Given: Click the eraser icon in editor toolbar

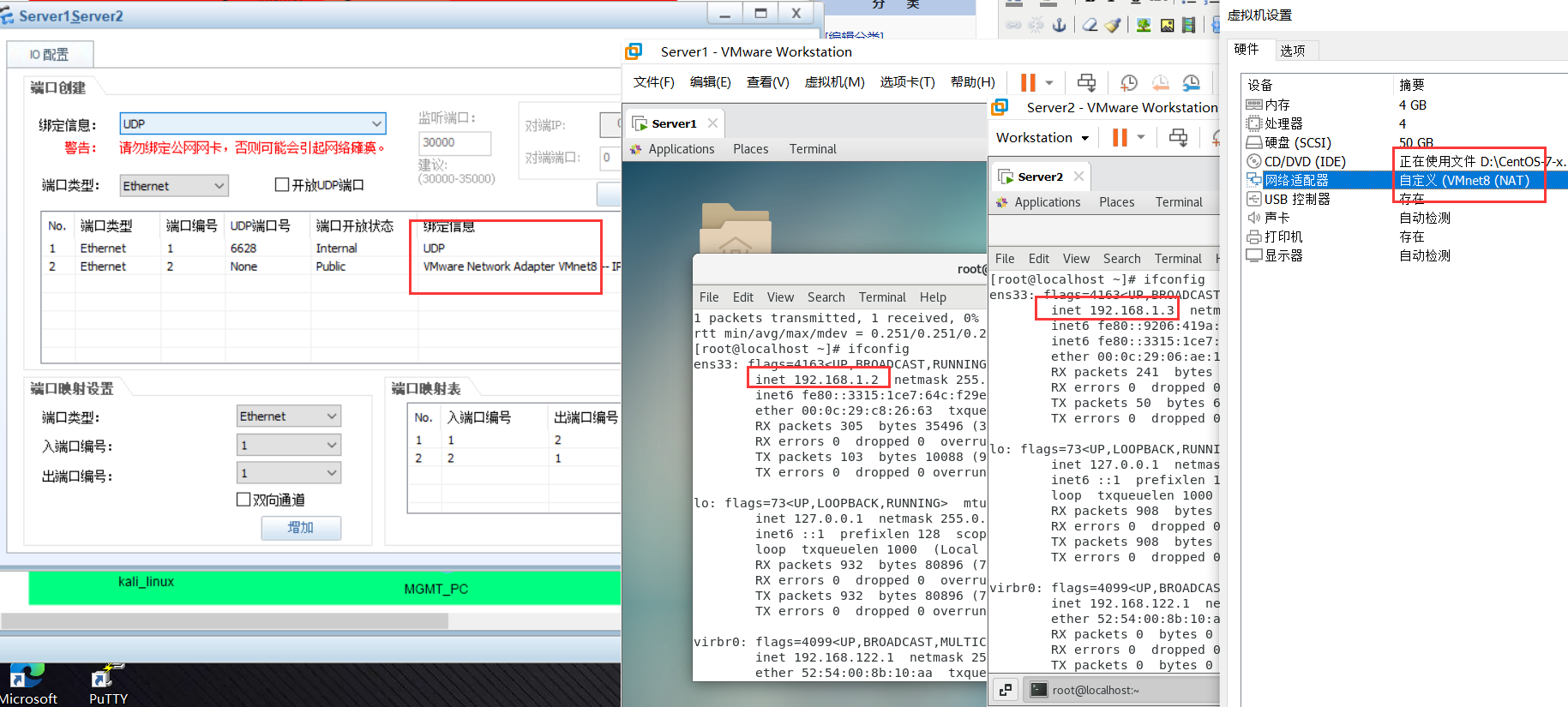Looking at the screenshot, I should [1090, 25].
